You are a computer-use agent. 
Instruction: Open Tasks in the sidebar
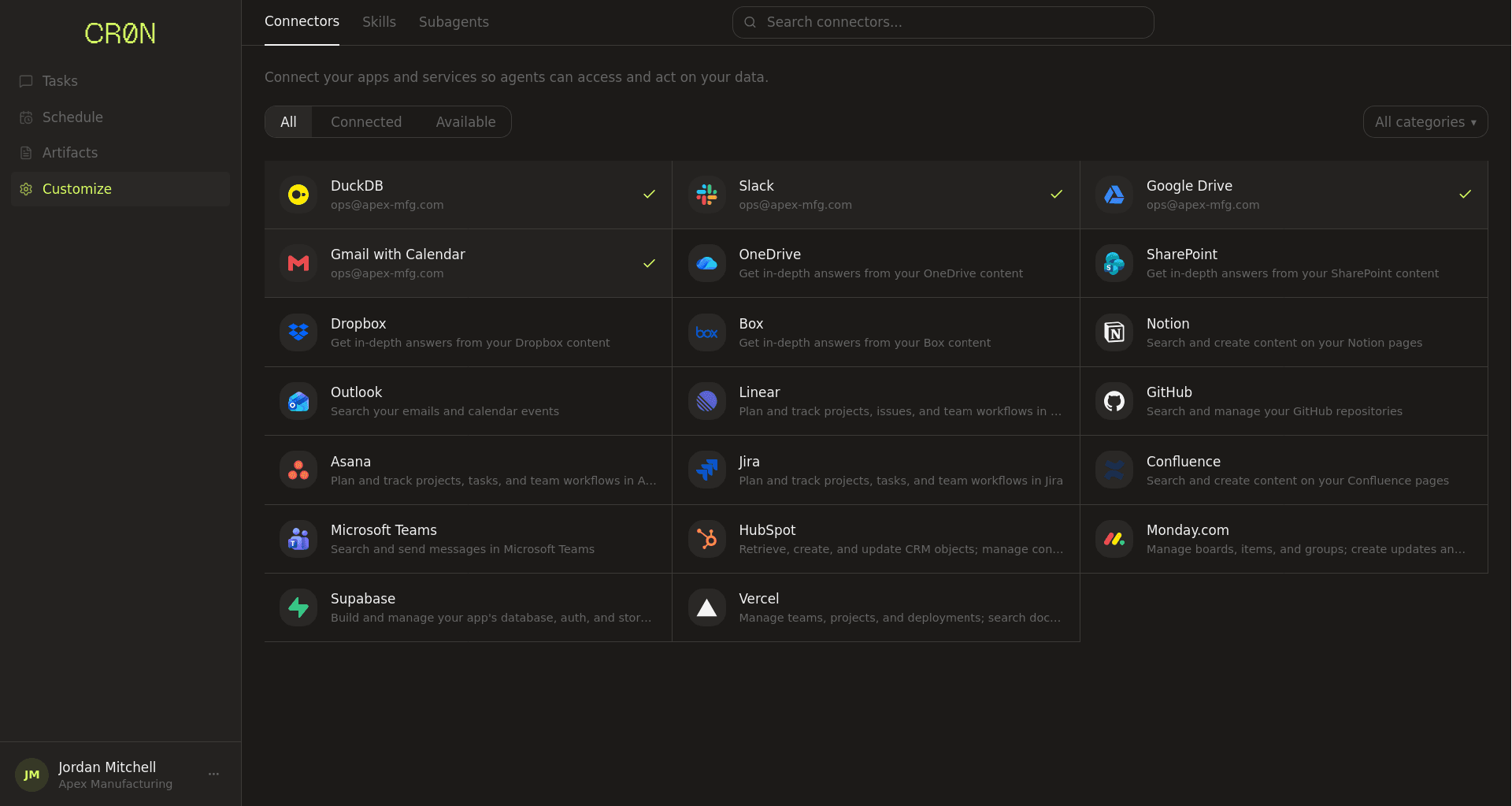(x=120, y=81)
